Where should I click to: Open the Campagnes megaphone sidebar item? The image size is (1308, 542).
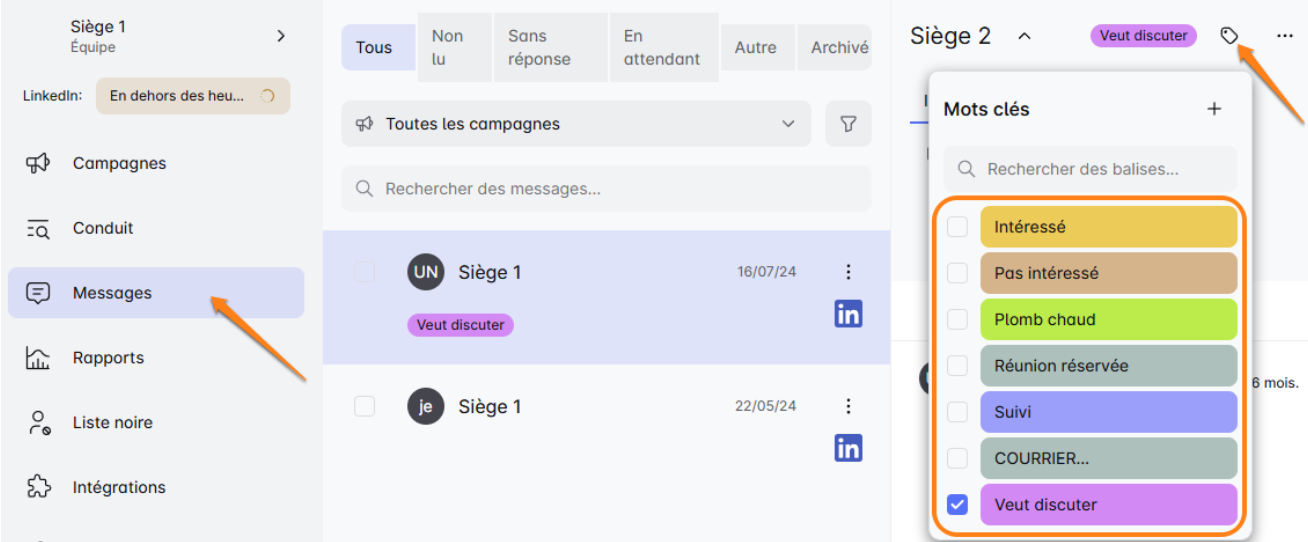38,163
